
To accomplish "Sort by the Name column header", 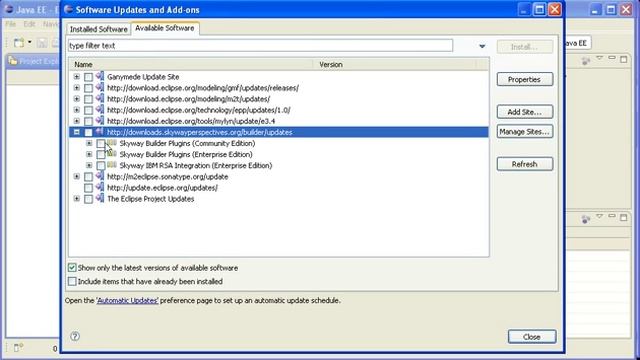I will click(191, 64).
